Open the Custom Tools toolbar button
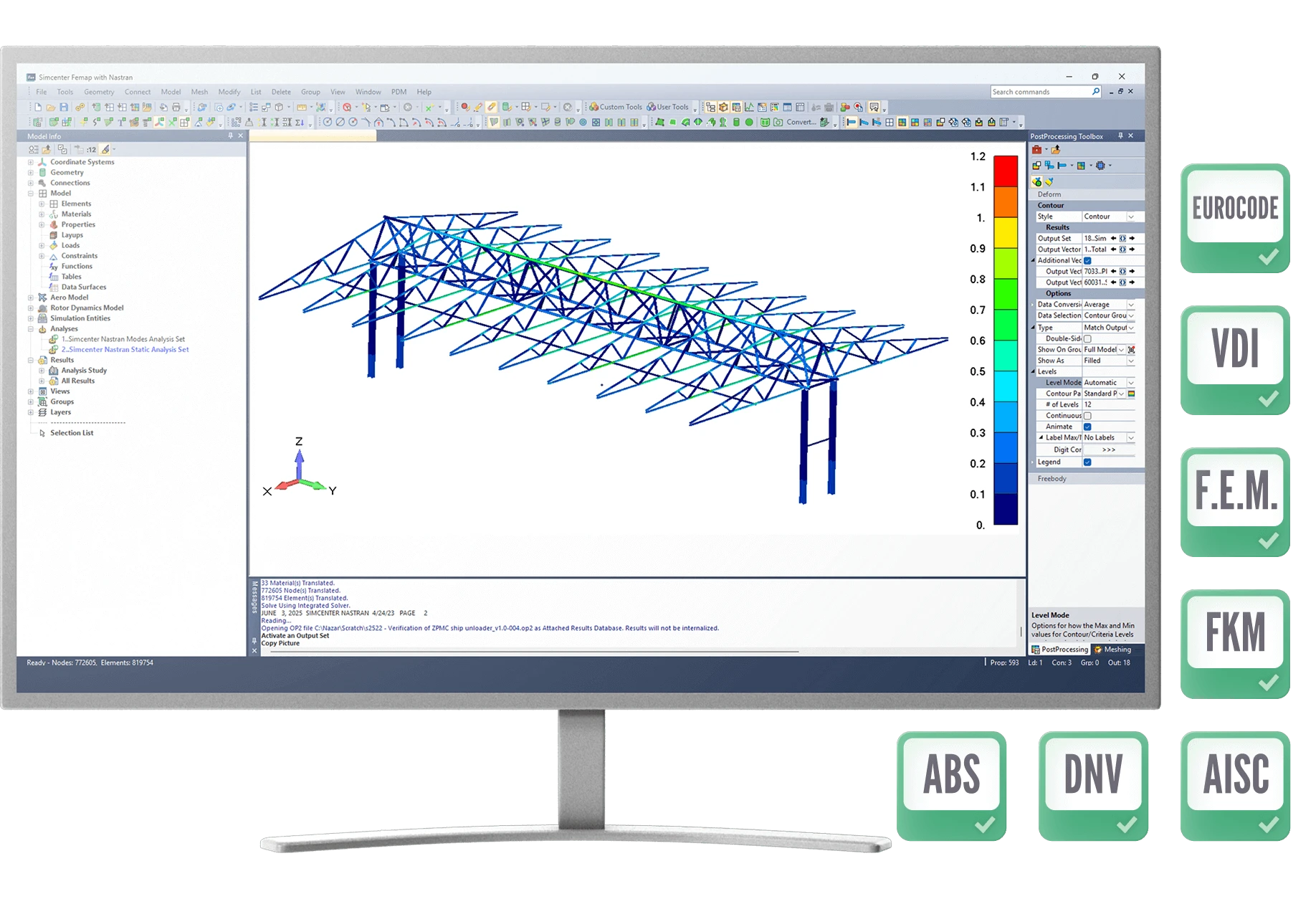This screenshot has height=899, width=1316. click(x=616, y=107)
